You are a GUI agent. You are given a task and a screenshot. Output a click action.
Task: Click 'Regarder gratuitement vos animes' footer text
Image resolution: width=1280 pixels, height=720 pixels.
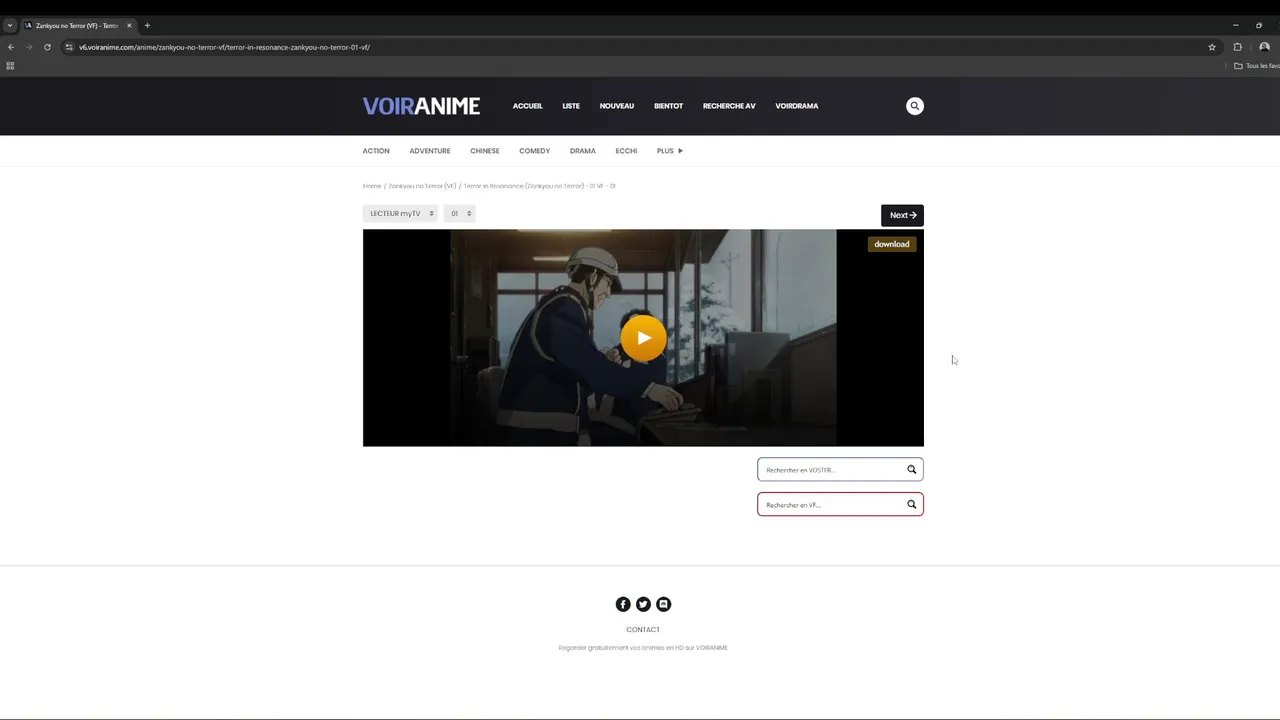(643, 648)
